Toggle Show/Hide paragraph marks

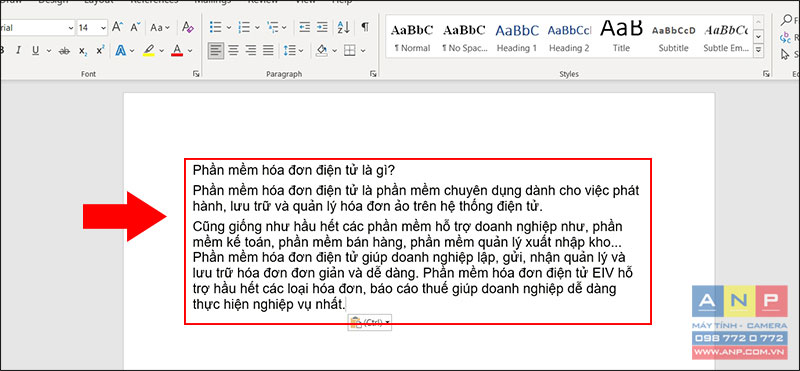(365, 28)
